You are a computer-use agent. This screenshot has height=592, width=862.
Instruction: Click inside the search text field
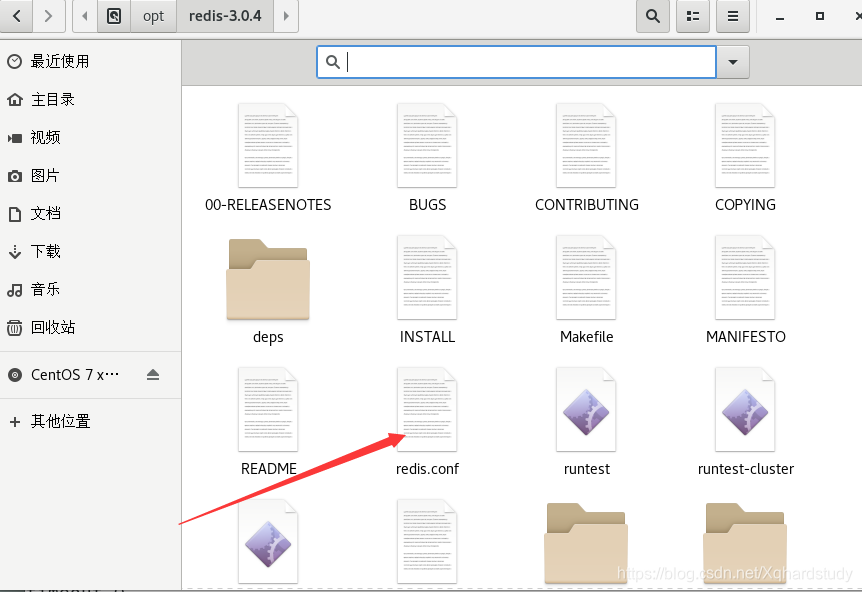click(x=516, y=62)
